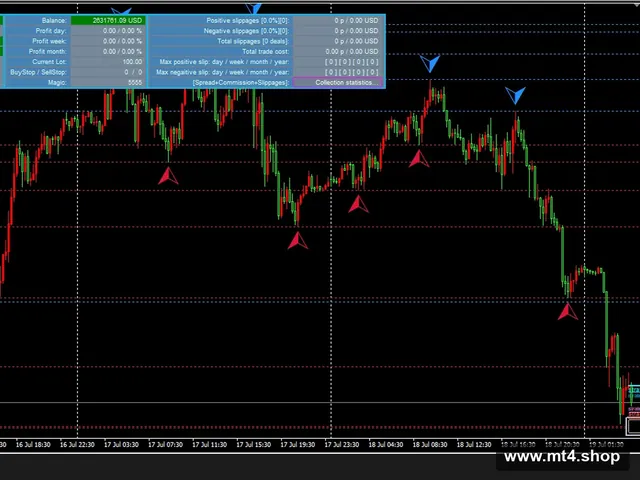640x480 pixels.
Task: Click the 17 Jul 07:30 time label
Action: [165, 444]
